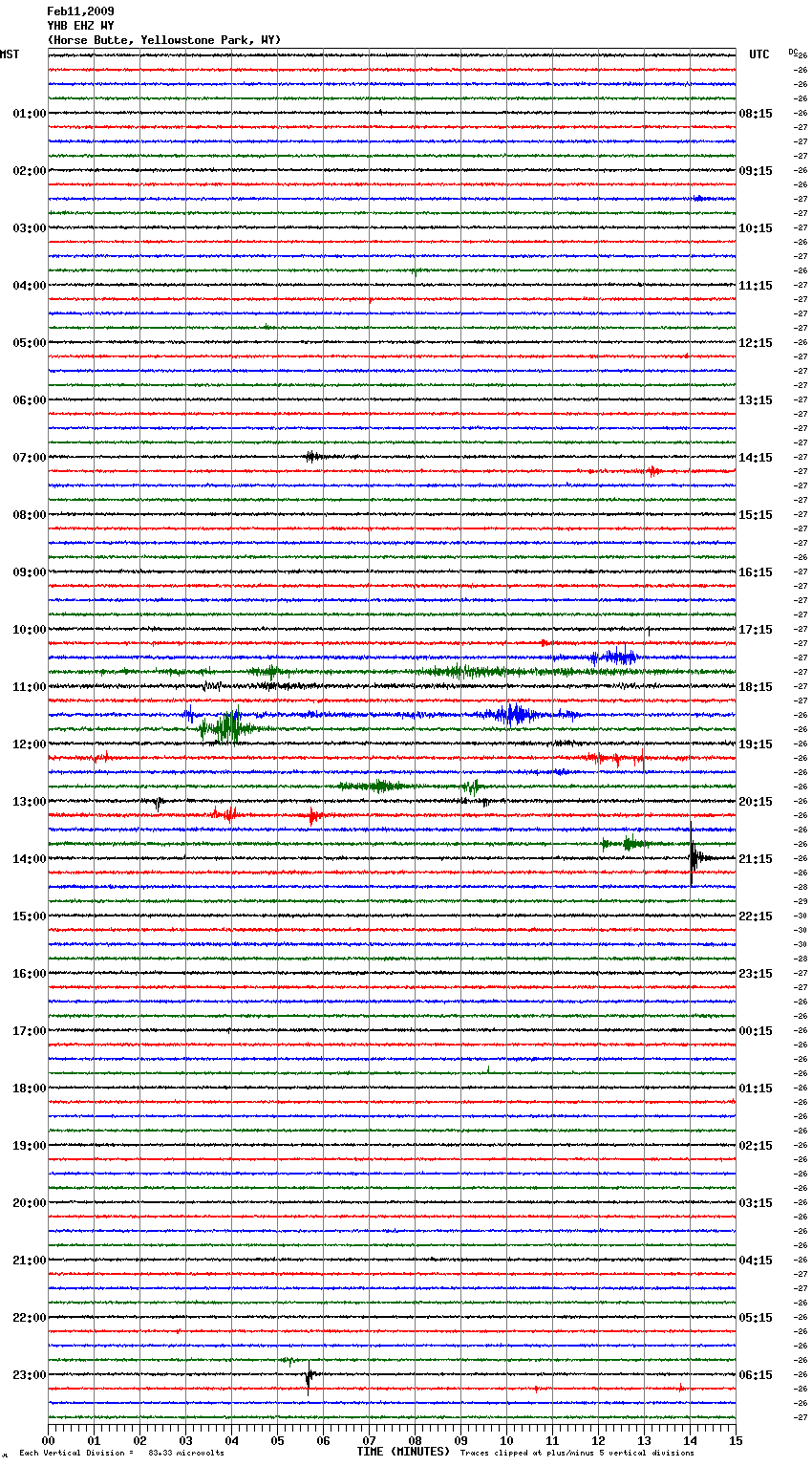812x1466 pixels.
Task: Click the TIME (MINUTES) axis title
Action: coord(403,1452)
